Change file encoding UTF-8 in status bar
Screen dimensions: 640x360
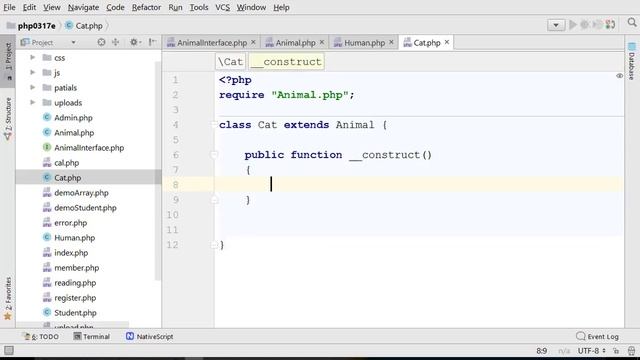(591, 351)
